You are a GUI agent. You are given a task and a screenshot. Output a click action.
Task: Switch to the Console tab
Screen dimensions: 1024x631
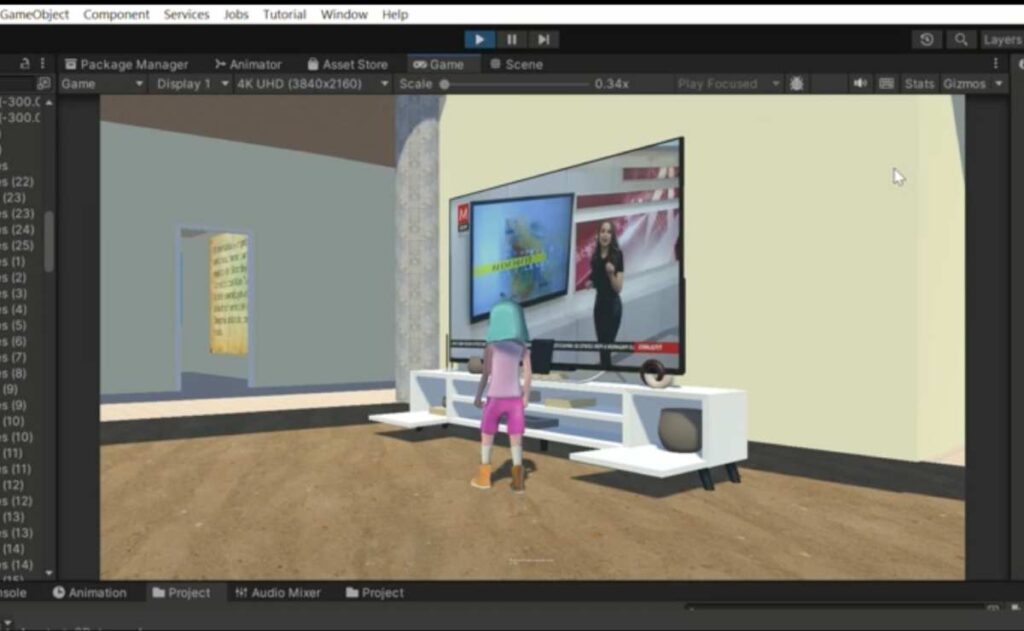tap(13, 592)
